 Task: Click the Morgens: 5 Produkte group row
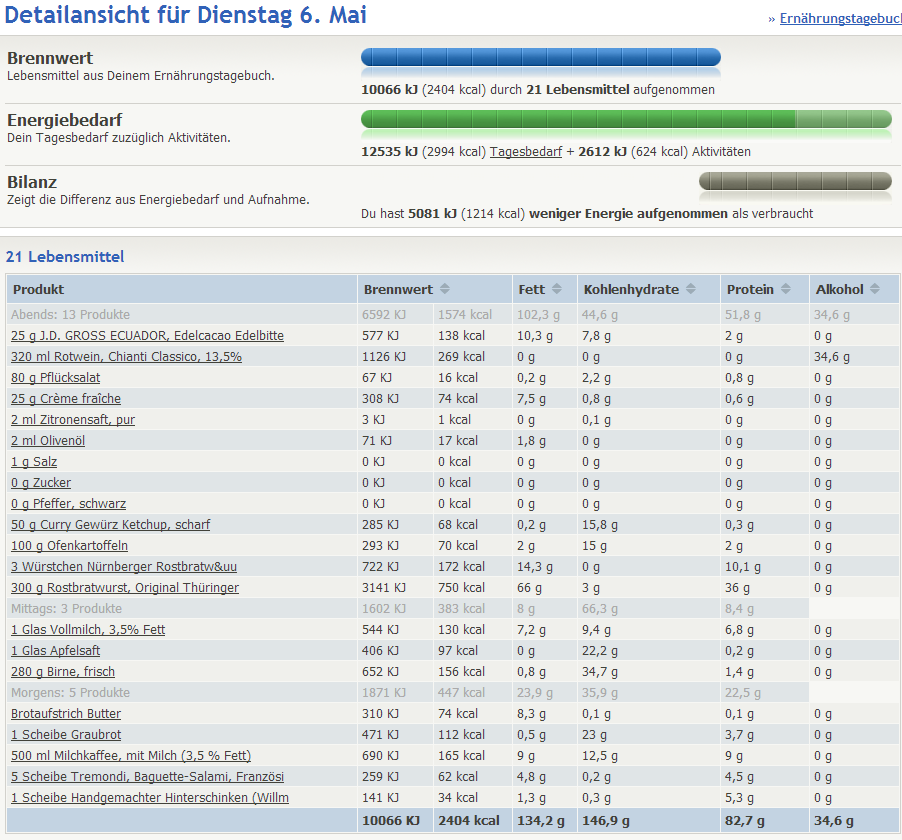70,693
